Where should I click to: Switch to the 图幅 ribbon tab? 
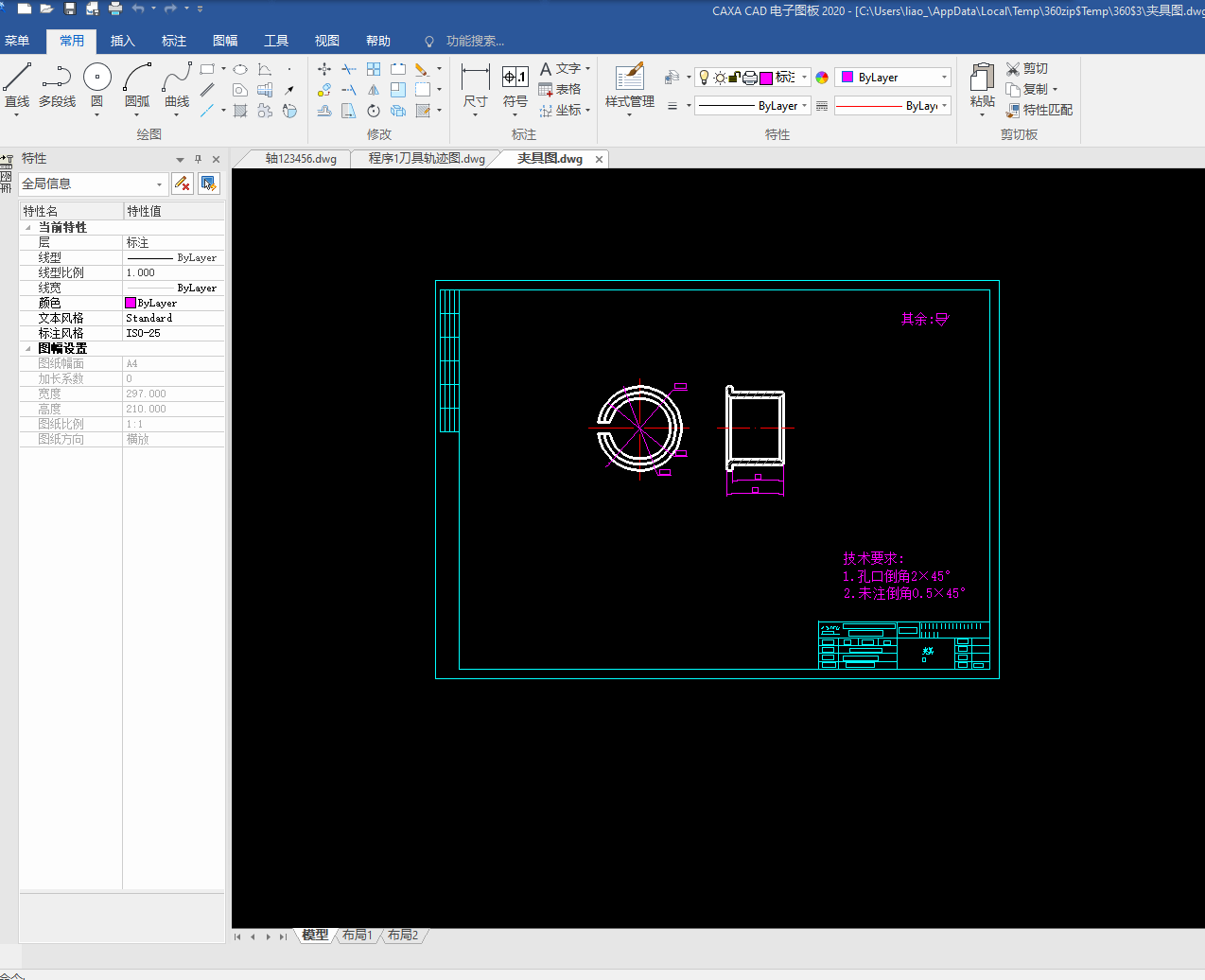coord(225,41)
